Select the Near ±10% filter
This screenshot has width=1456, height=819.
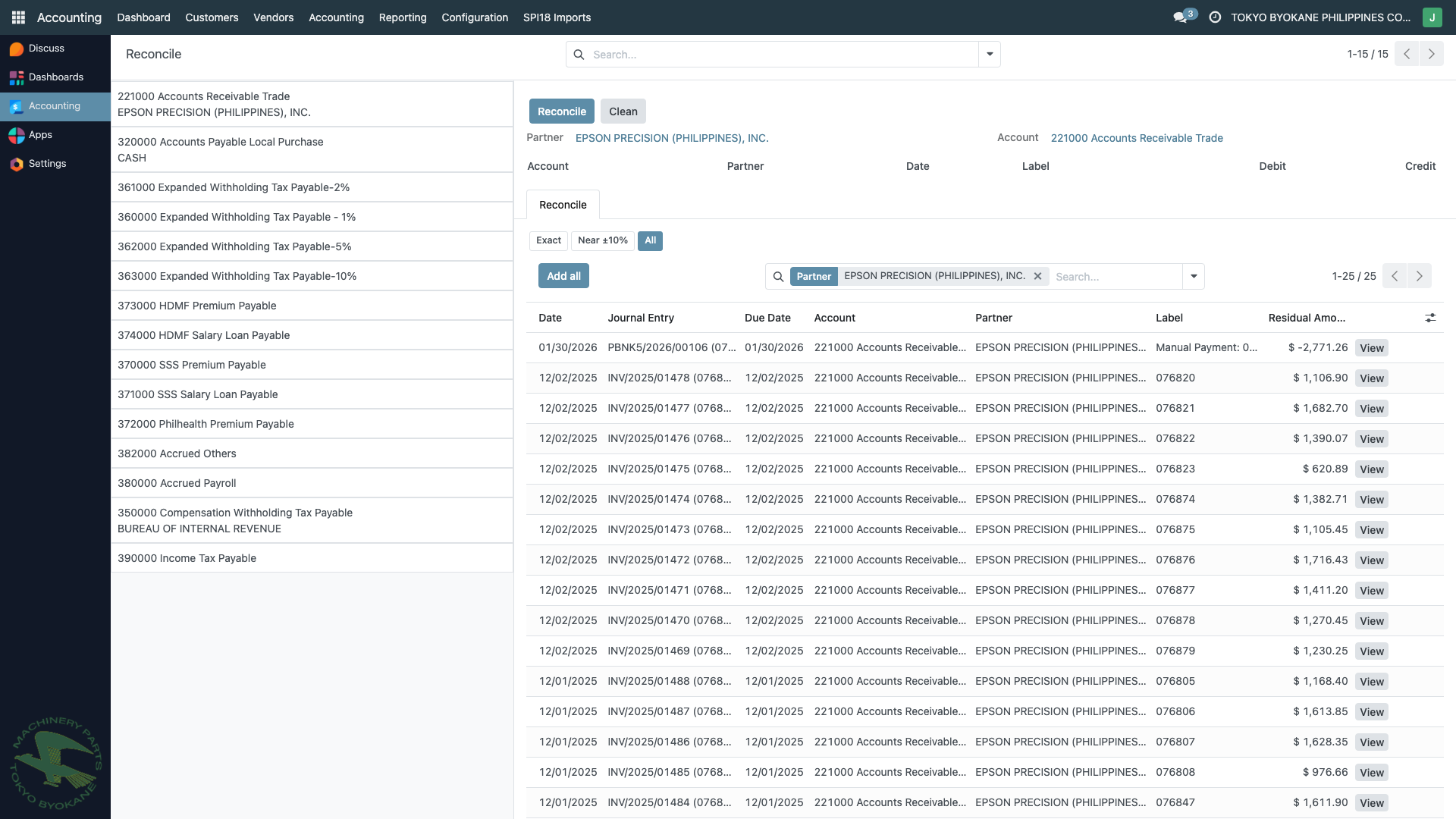602,240
